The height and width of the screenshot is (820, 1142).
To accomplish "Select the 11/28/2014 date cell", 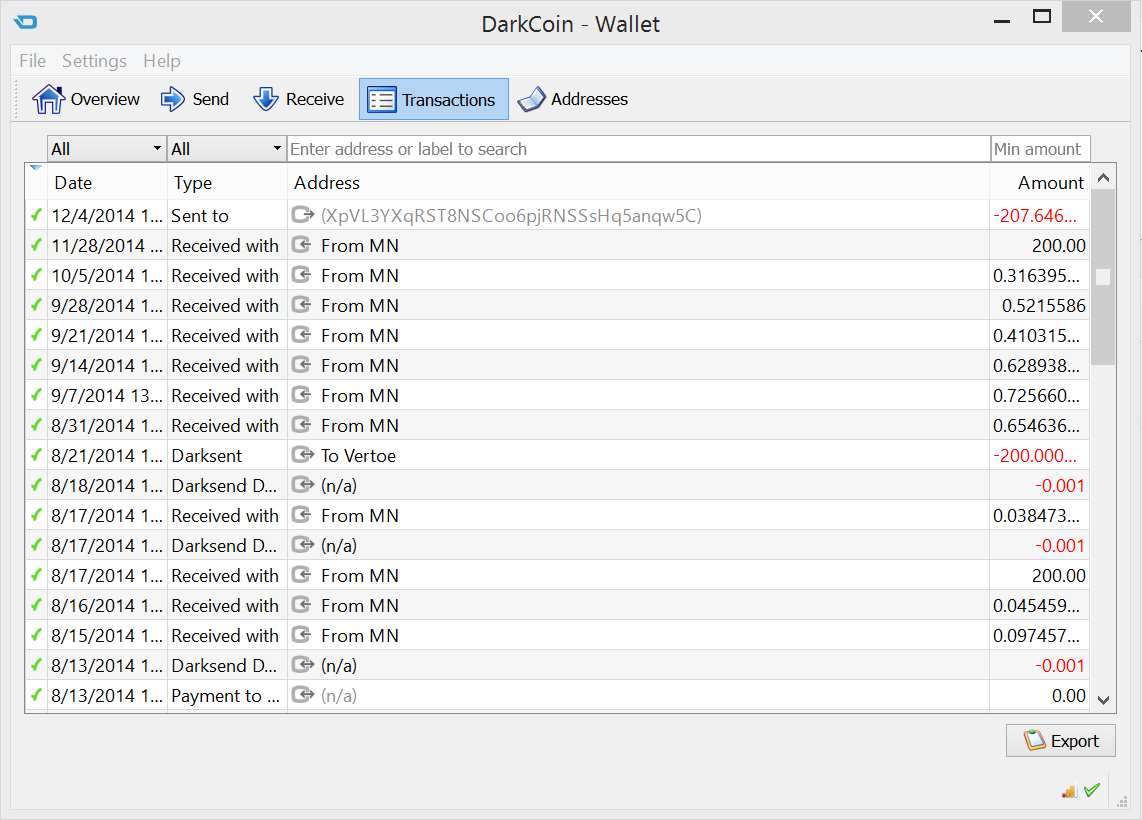I will 107,245.
